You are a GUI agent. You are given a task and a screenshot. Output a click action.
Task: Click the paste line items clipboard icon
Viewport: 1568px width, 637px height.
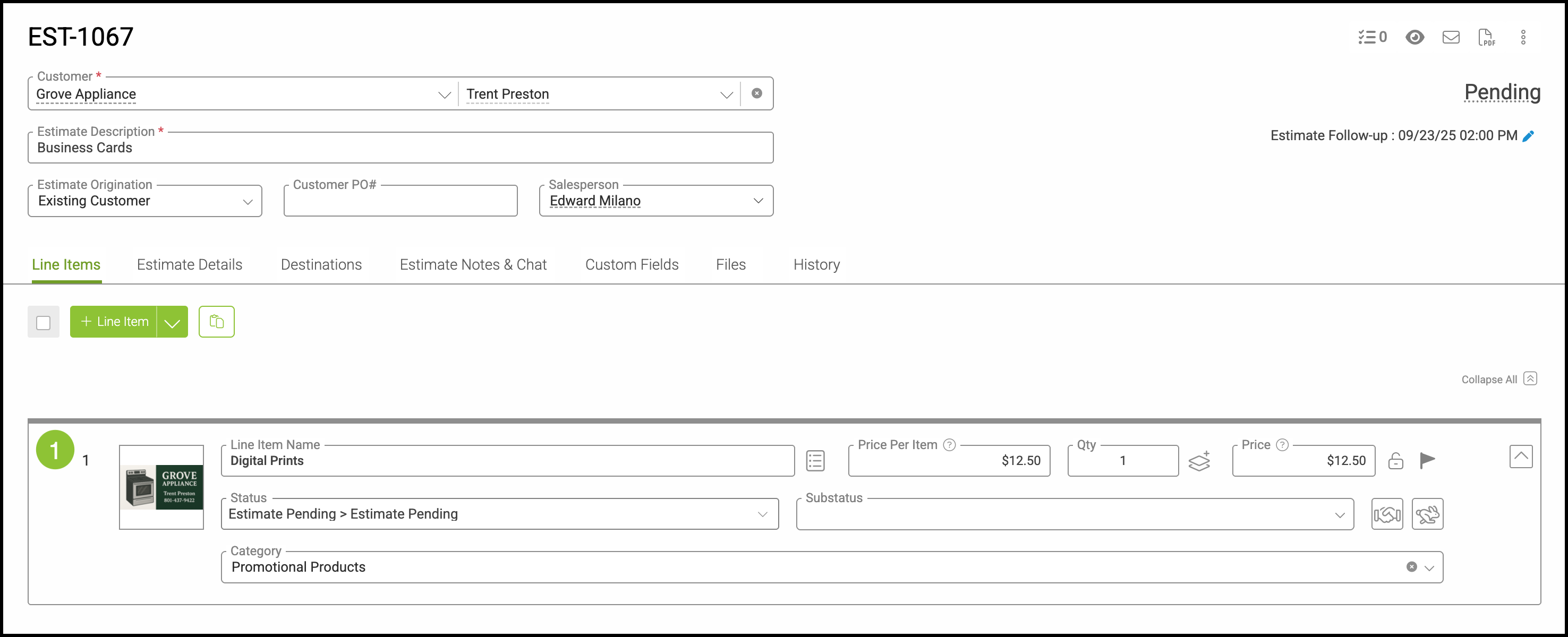(x=216, y=321)
